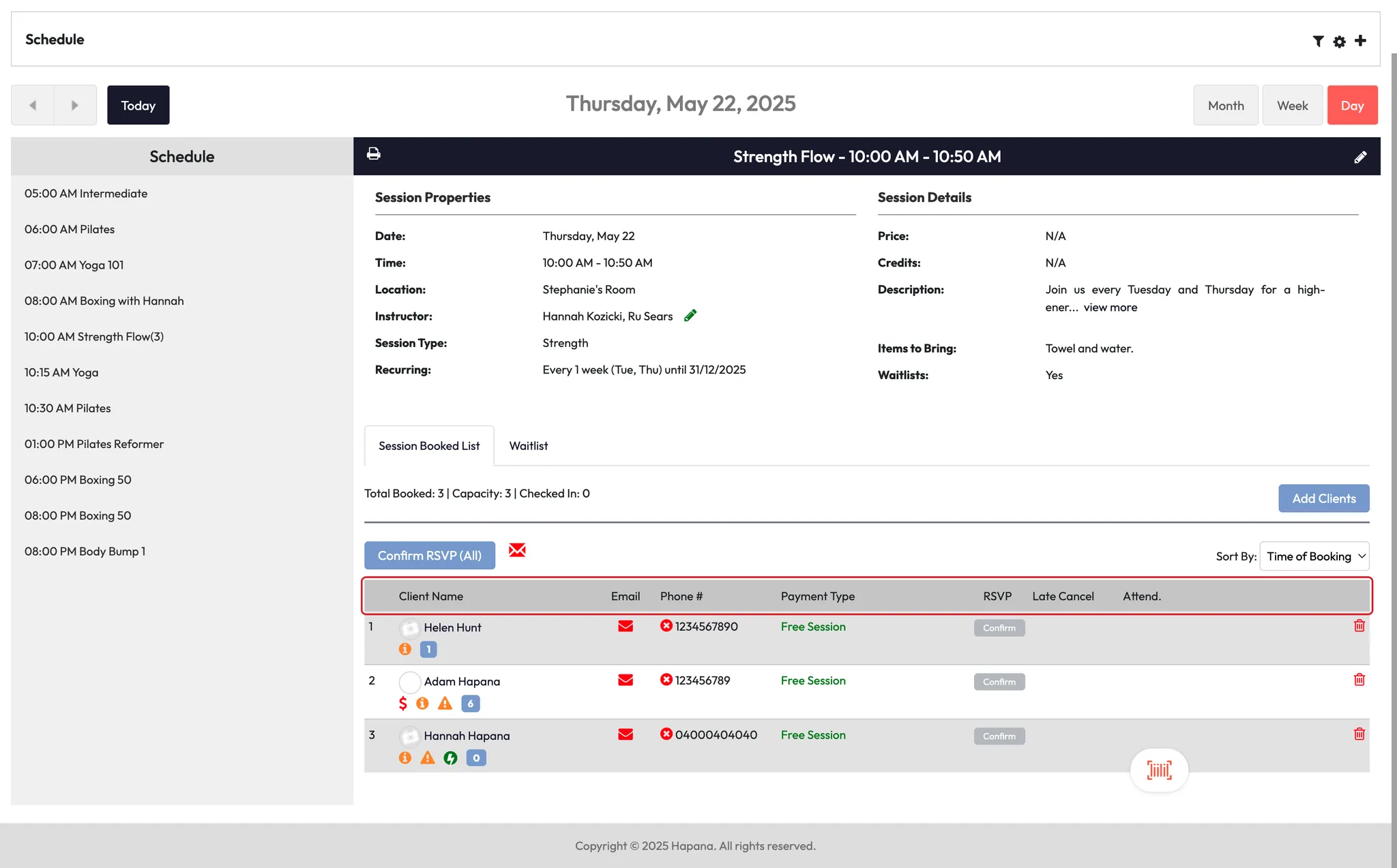Click Hannah Hapana's green lightning icon
The height and width of the screenshot is (868, 1397).
(450, 758)
